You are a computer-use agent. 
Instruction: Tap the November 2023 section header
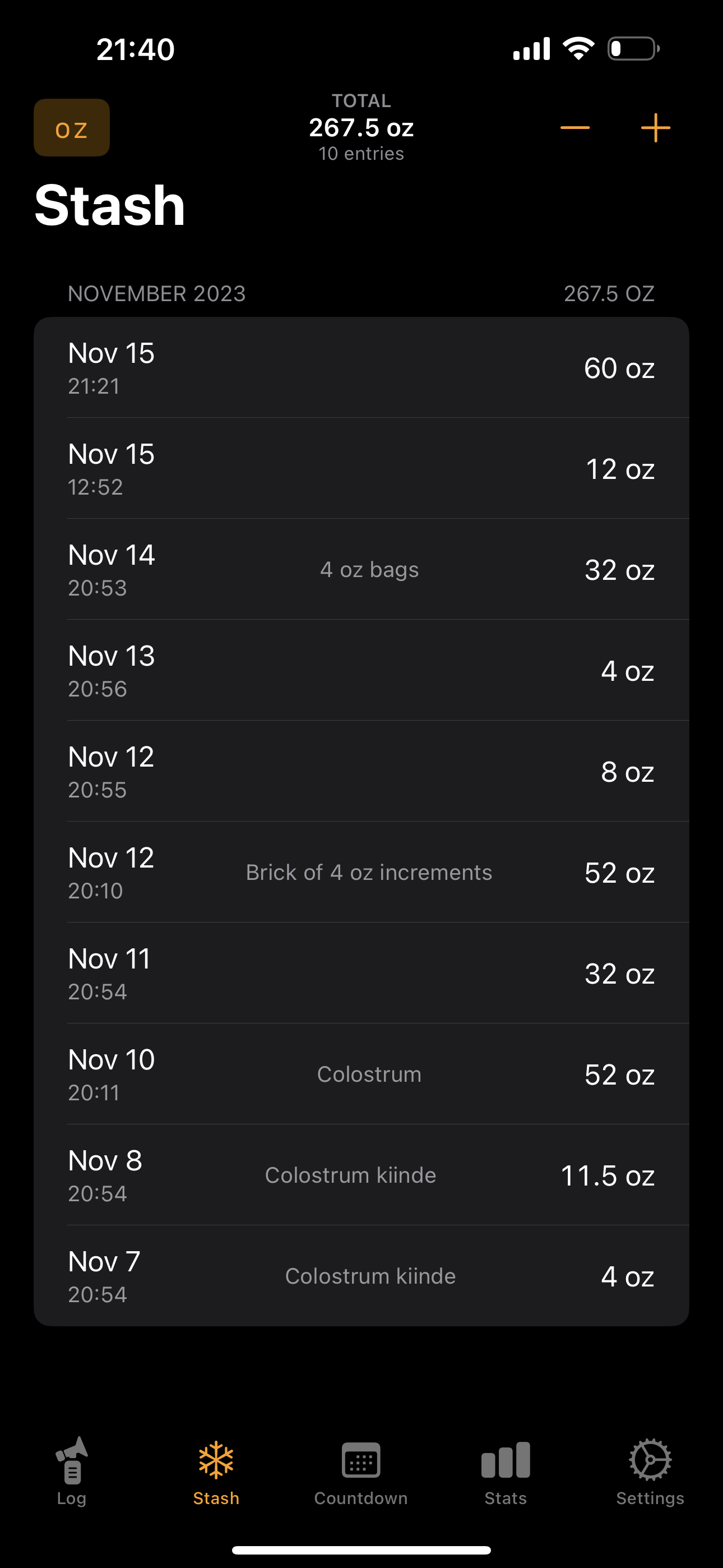[x=157, y=294]
